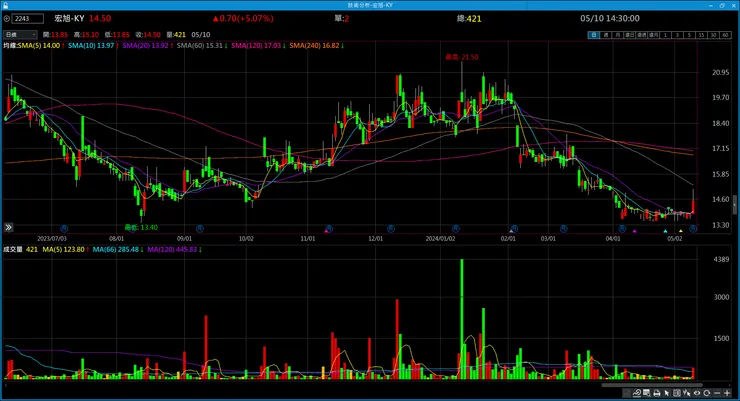Switch to the 60-minute interval
Viewport: 740px width, 401px height.
pos(725,35)
